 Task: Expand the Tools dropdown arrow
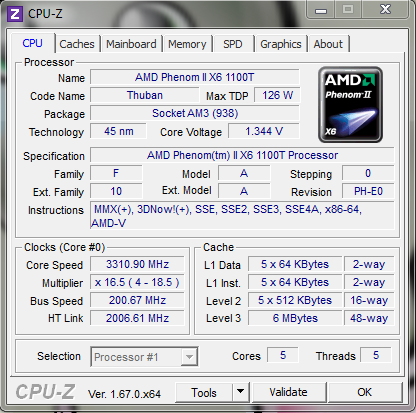pos(241,392)
